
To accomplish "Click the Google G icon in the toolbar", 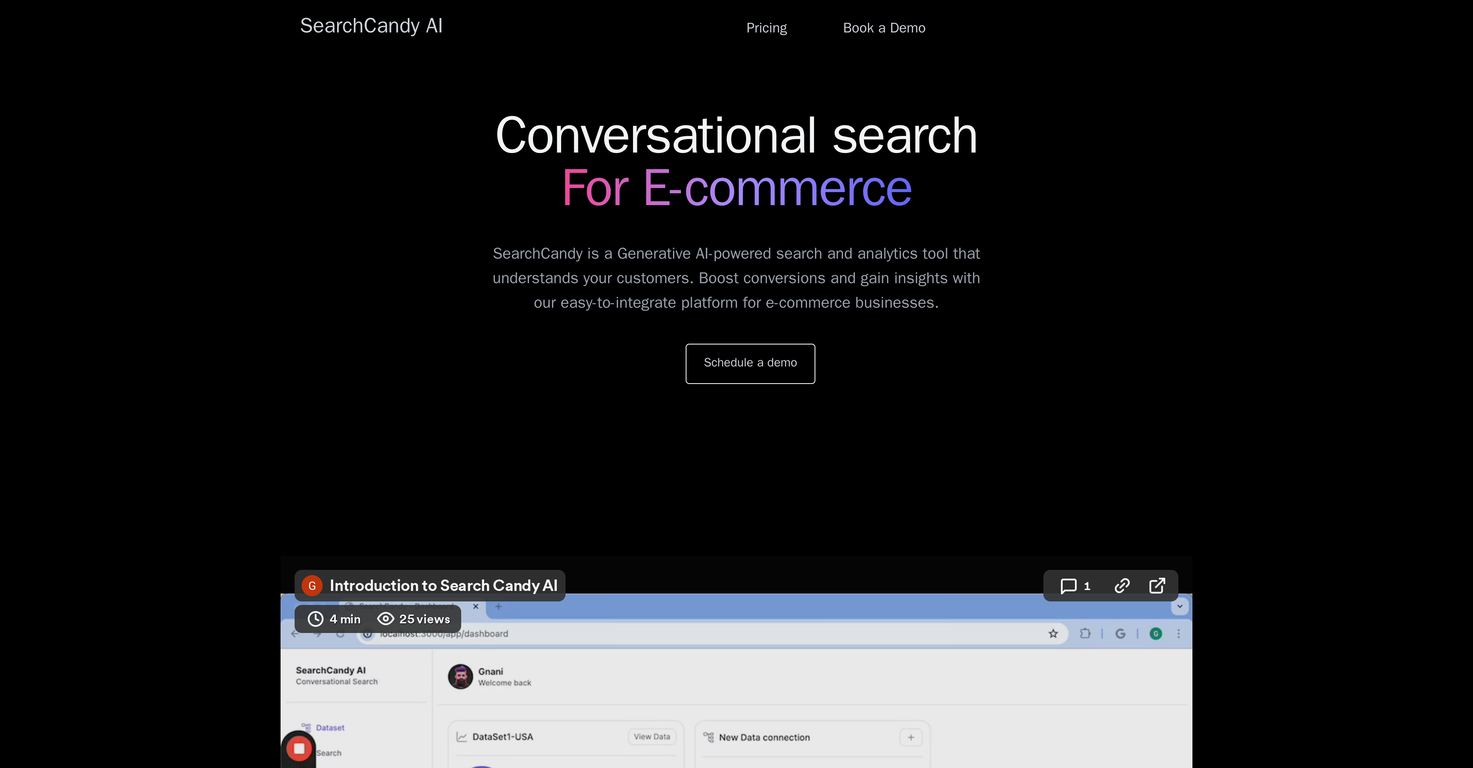I will click(1120, 633).
